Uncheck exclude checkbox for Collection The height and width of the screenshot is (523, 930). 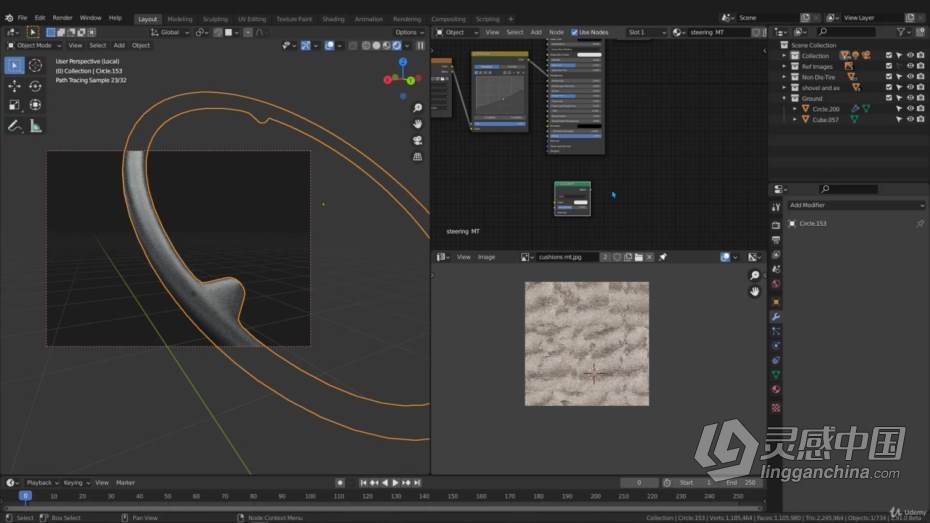pyautogui.click(x=888, y=55)
